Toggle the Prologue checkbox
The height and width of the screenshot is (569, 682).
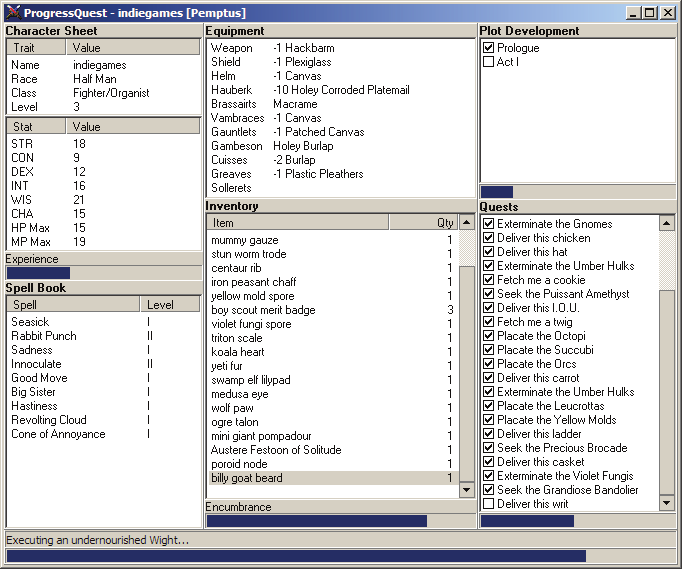488,47
